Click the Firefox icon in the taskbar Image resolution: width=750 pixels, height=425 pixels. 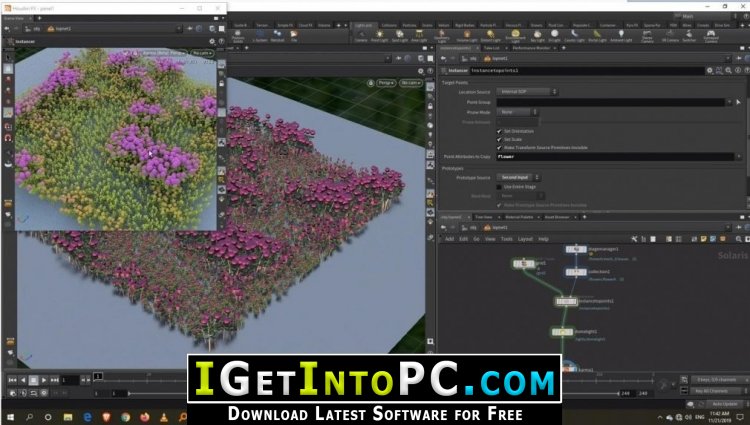[145, 417]
